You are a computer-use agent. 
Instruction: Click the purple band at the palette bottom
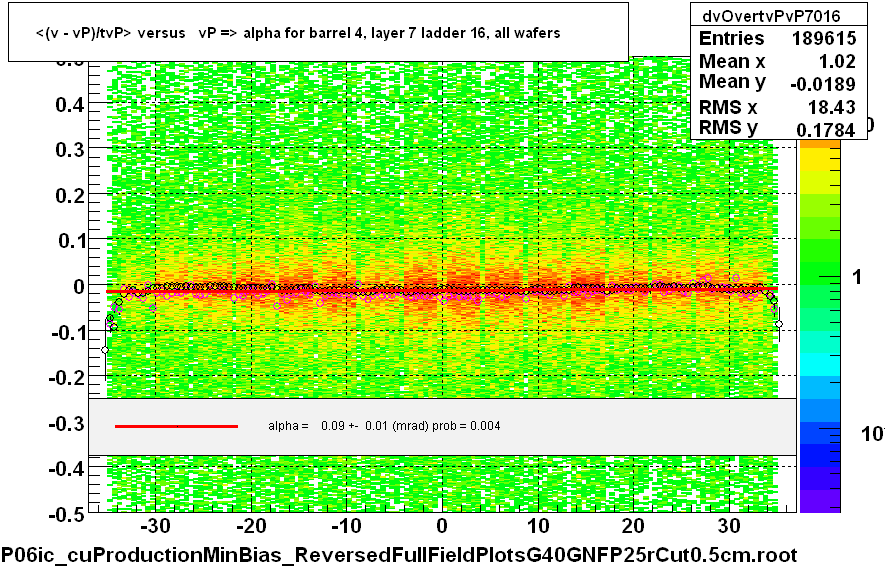tap(820, 501)
